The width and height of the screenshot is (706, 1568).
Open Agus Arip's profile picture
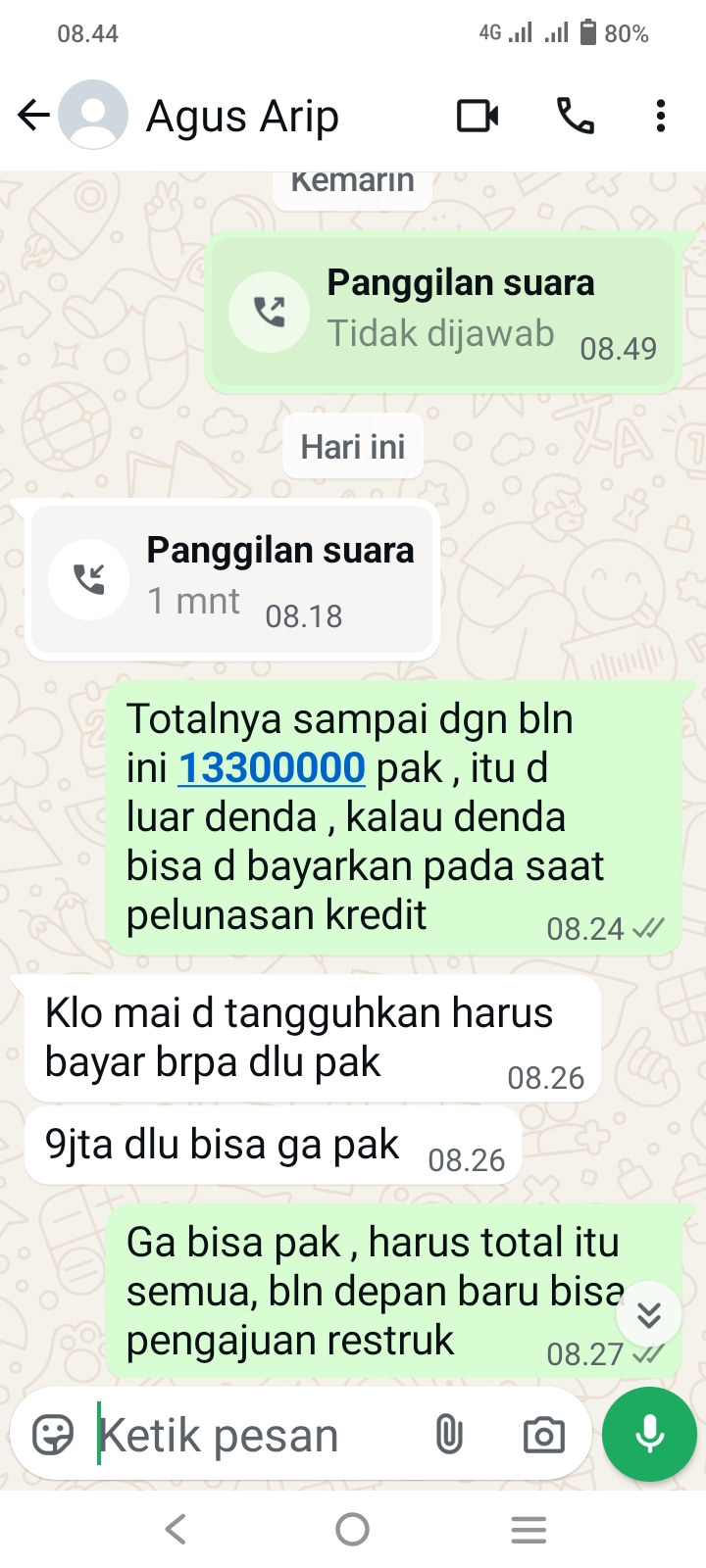click(x=93, y=115)
